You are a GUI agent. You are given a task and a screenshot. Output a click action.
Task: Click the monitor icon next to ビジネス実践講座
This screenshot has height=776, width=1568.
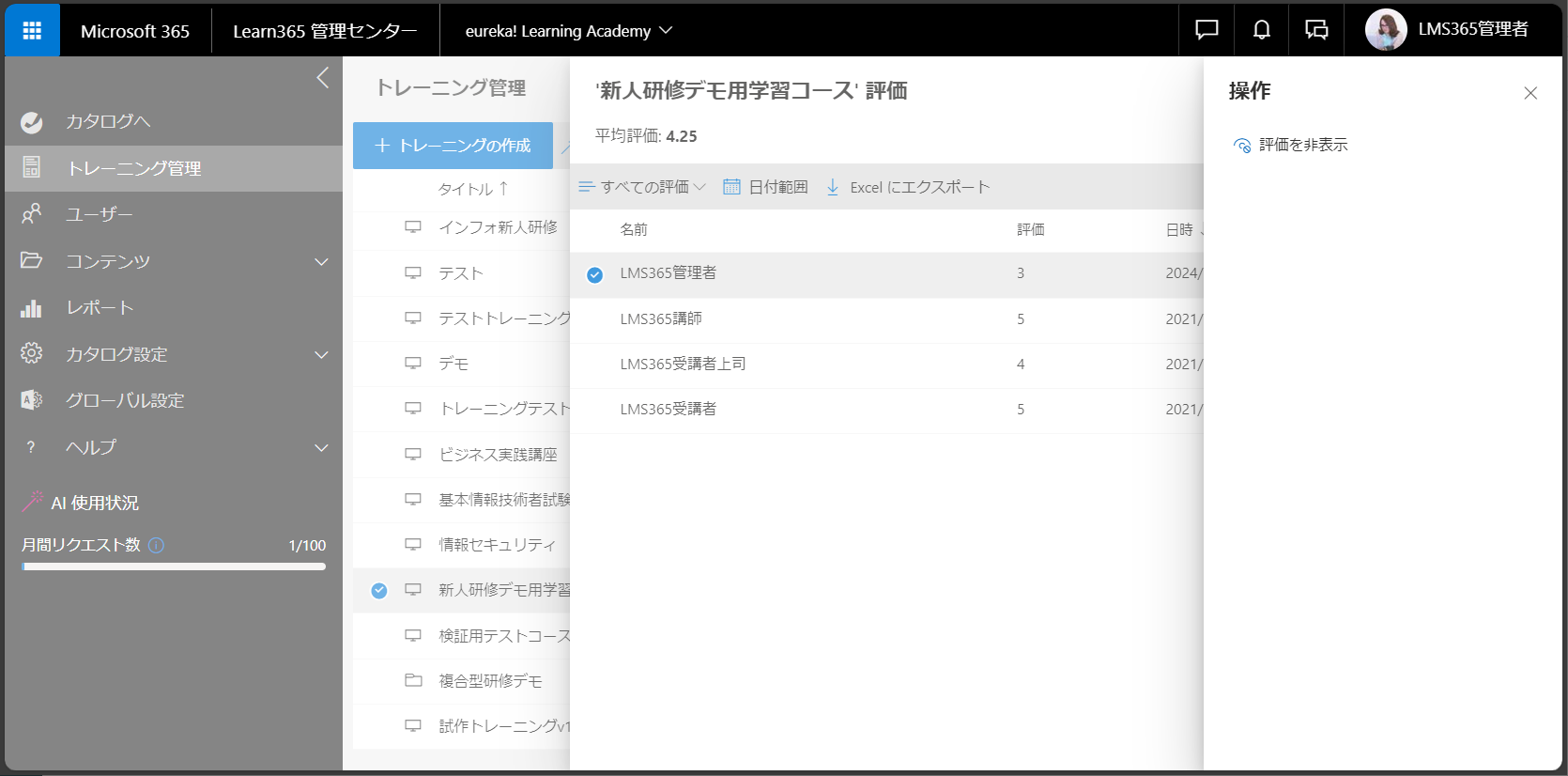(x=413, y=454)
